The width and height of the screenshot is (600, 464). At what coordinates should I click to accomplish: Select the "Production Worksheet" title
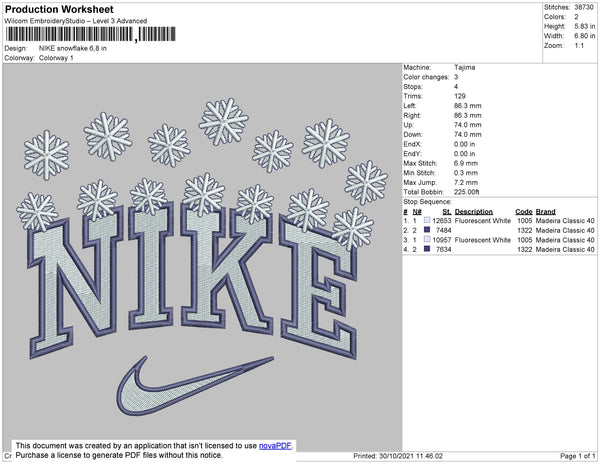click(59, 10)
